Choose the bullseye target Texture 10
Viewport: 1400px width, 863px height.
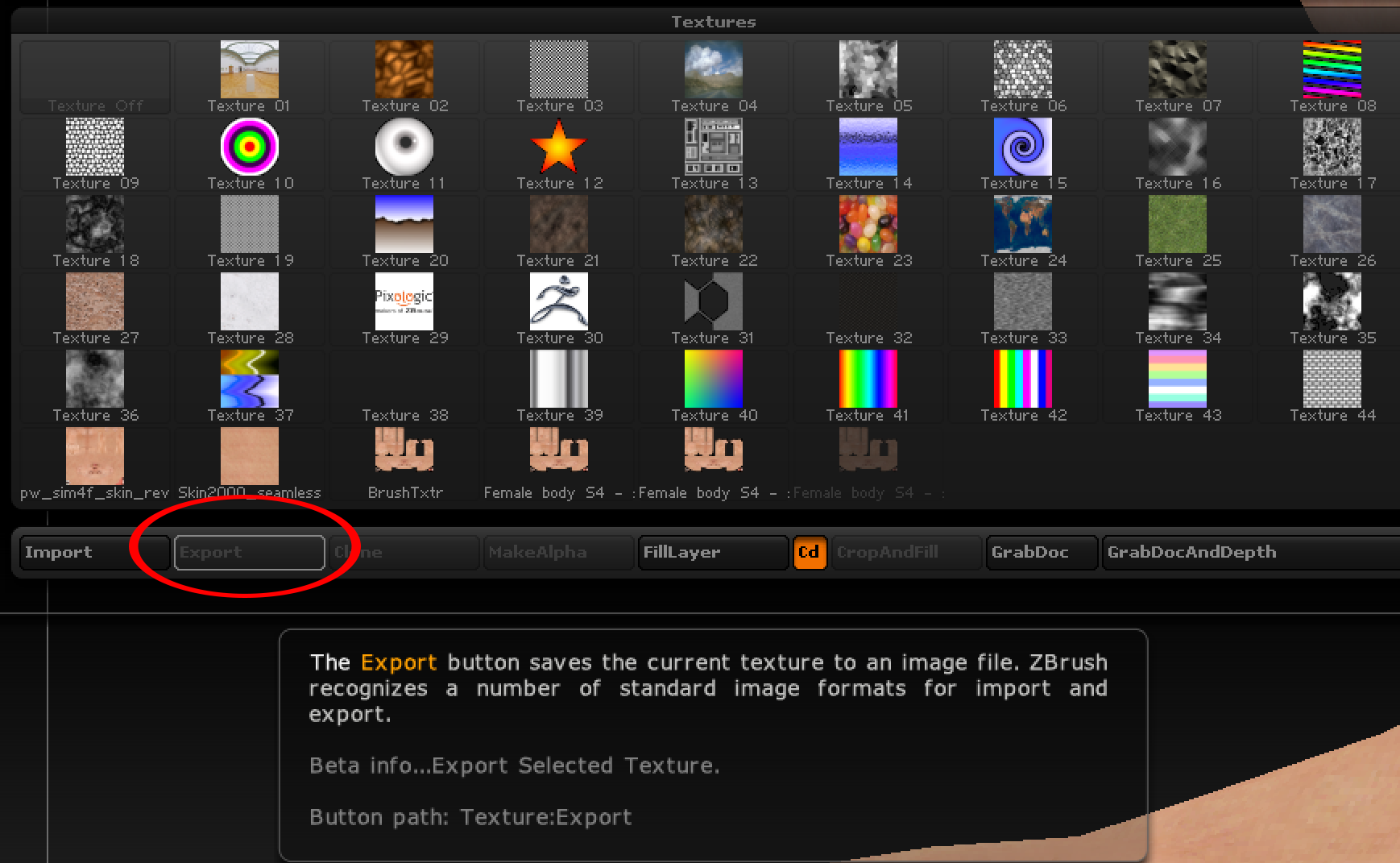tap(249, 147)
